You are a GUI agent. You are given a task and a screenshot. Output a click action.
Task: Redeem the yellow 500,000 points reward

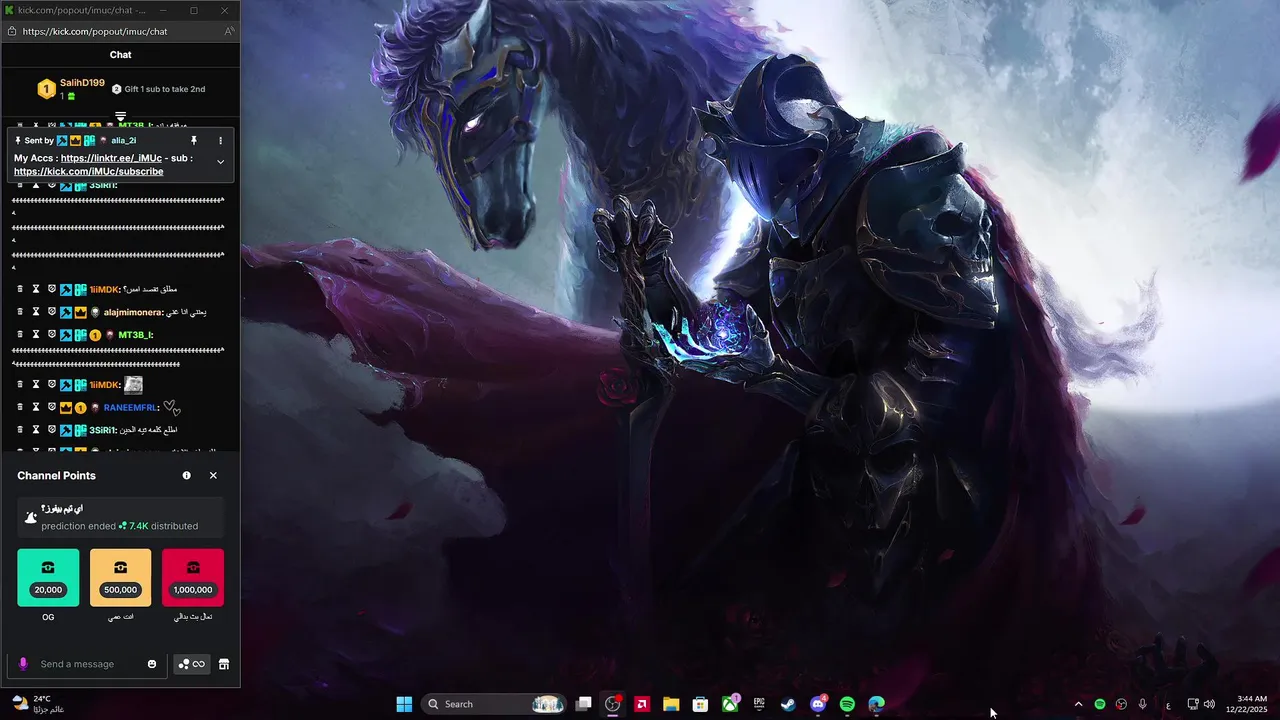click(121, 577)
